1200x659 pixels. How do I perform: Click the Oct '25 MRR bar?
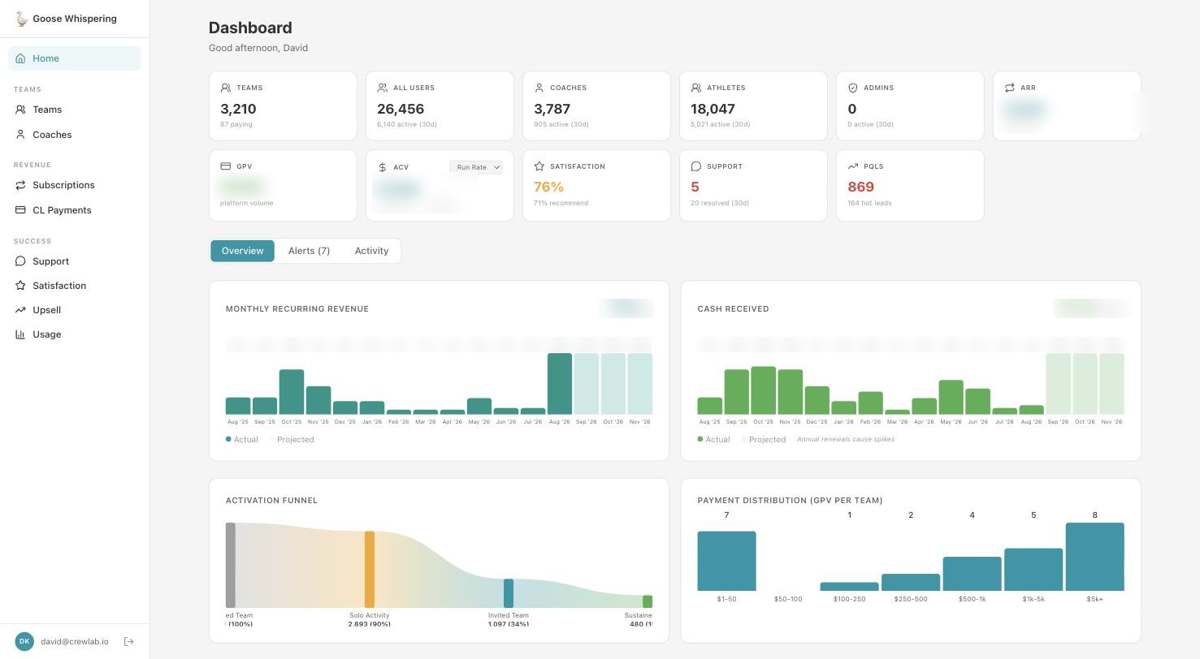(x=292, y=392)
